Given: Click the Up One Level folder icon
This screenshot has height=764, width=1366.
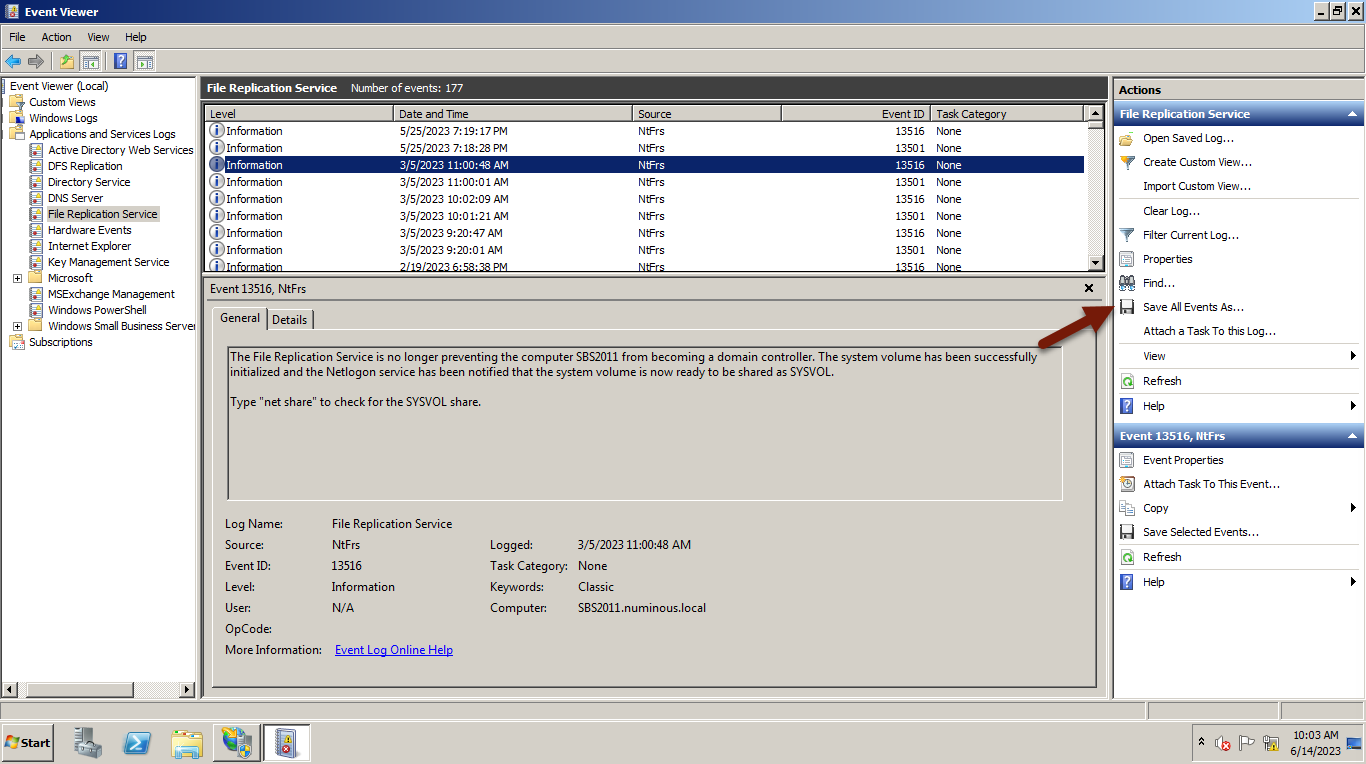Looking at the screenshot, I should tap(66, 61).
